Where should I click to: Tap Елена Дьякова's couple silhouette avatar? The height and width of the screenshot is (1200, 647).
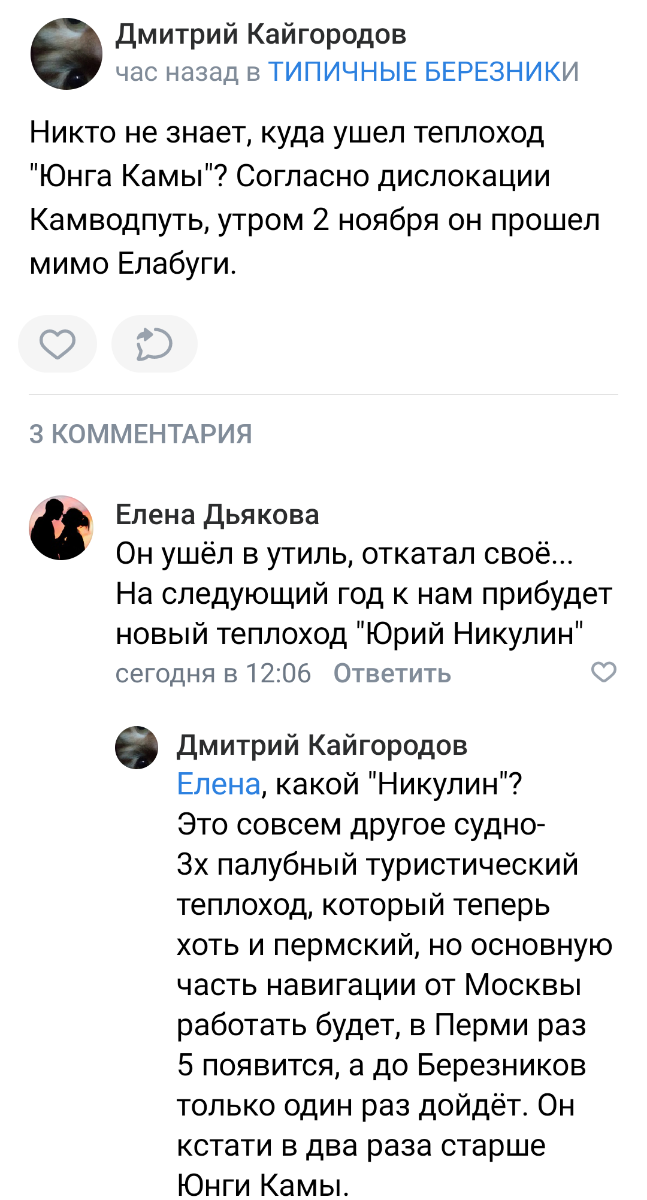tap(62, 527)
